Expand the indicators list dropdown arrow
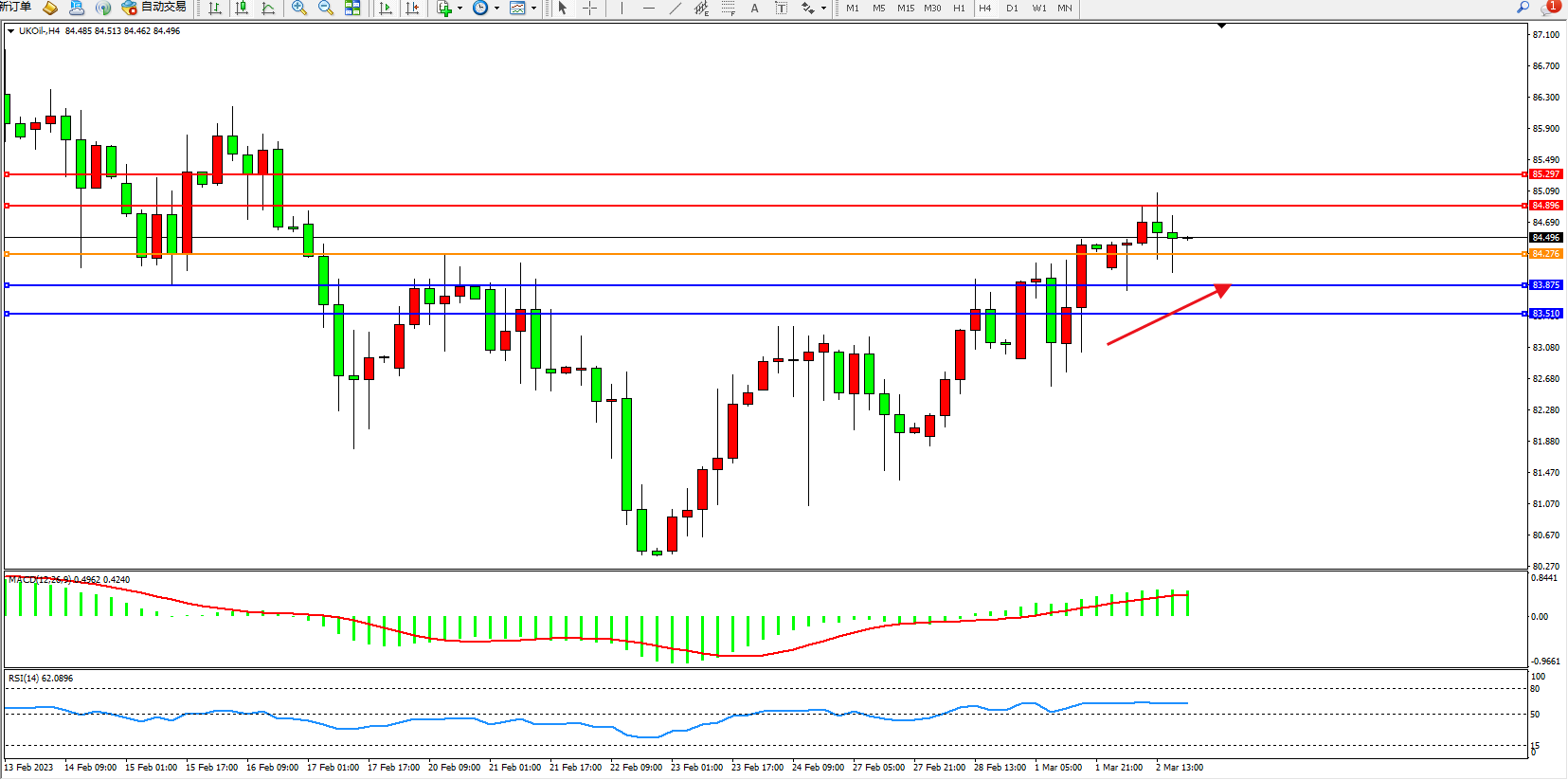Viewport: 1568px width, 780px height. [x=460, y=9]
